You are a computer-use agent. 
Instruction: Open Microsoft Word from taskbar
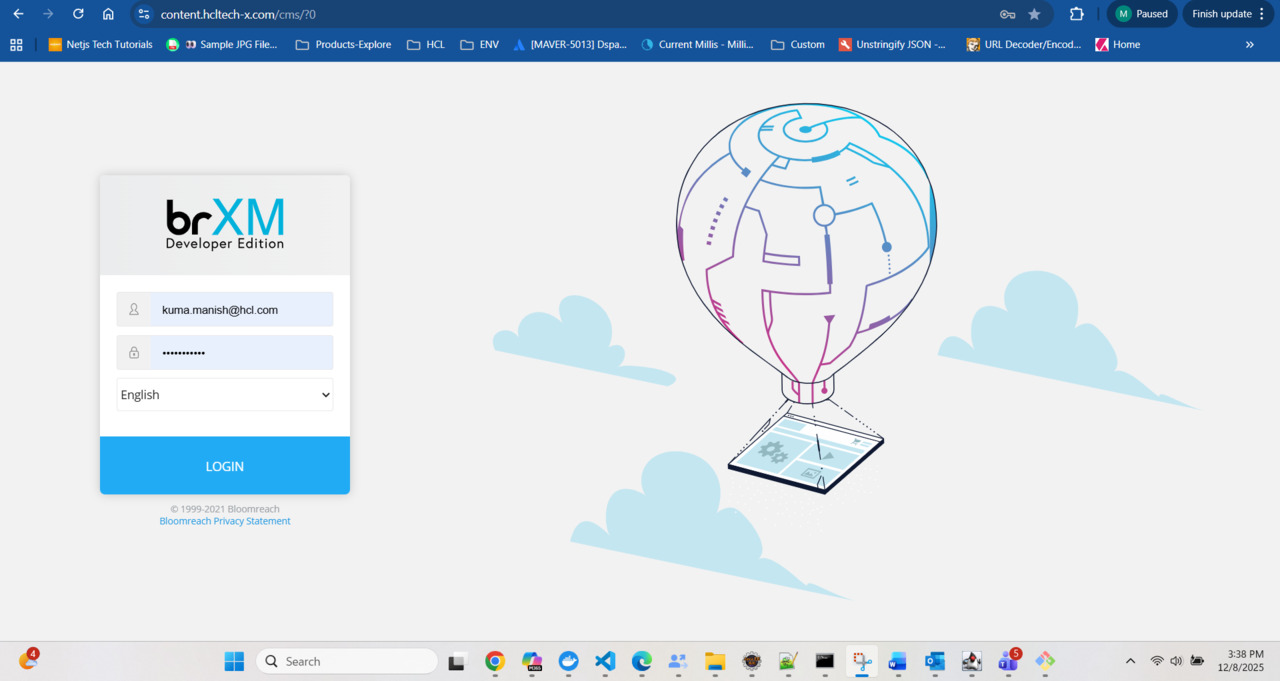tap(898, 661)
